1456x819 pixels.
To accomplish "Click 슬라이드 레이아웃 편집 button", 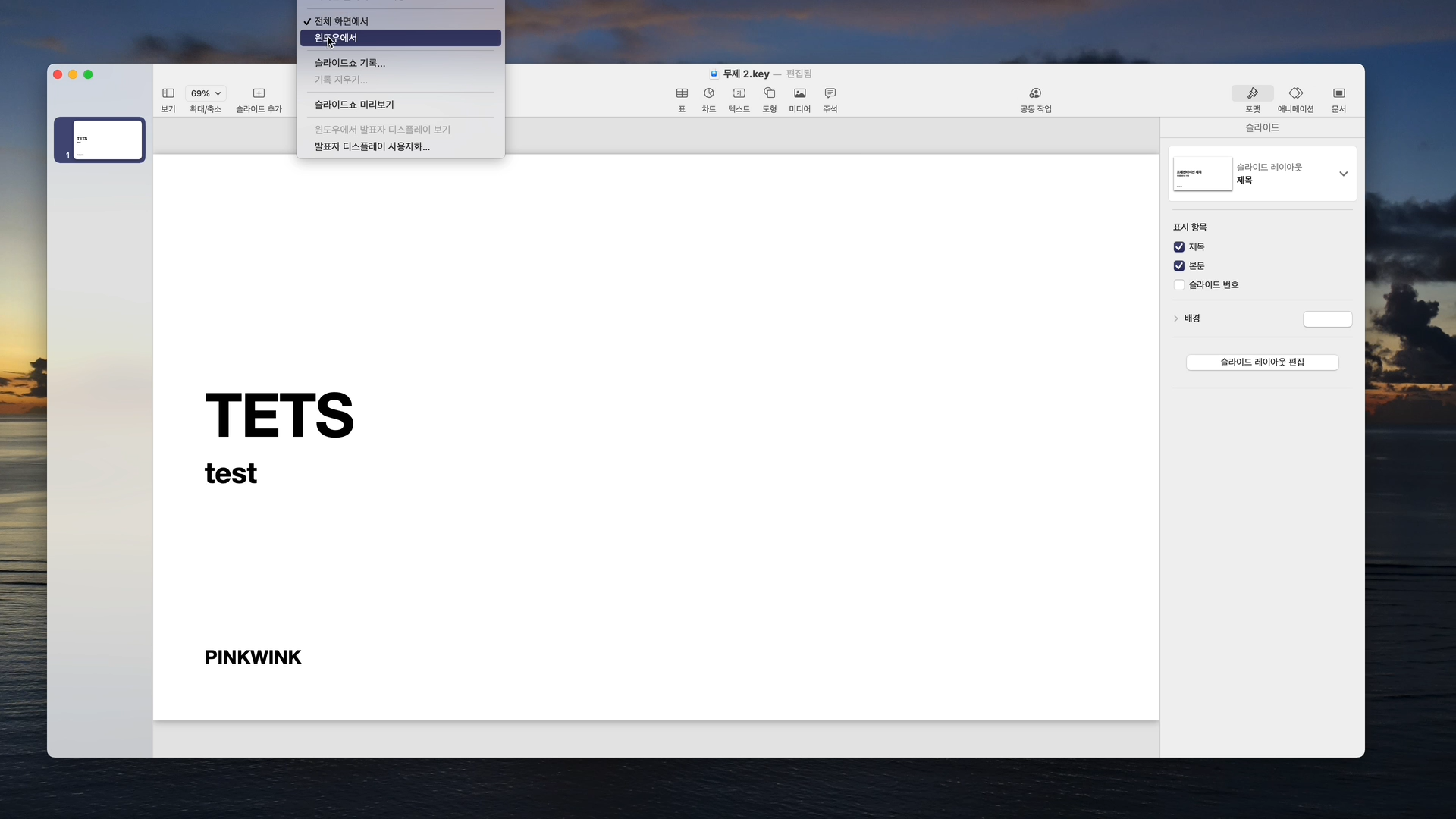I will [x=1262, y=362].
